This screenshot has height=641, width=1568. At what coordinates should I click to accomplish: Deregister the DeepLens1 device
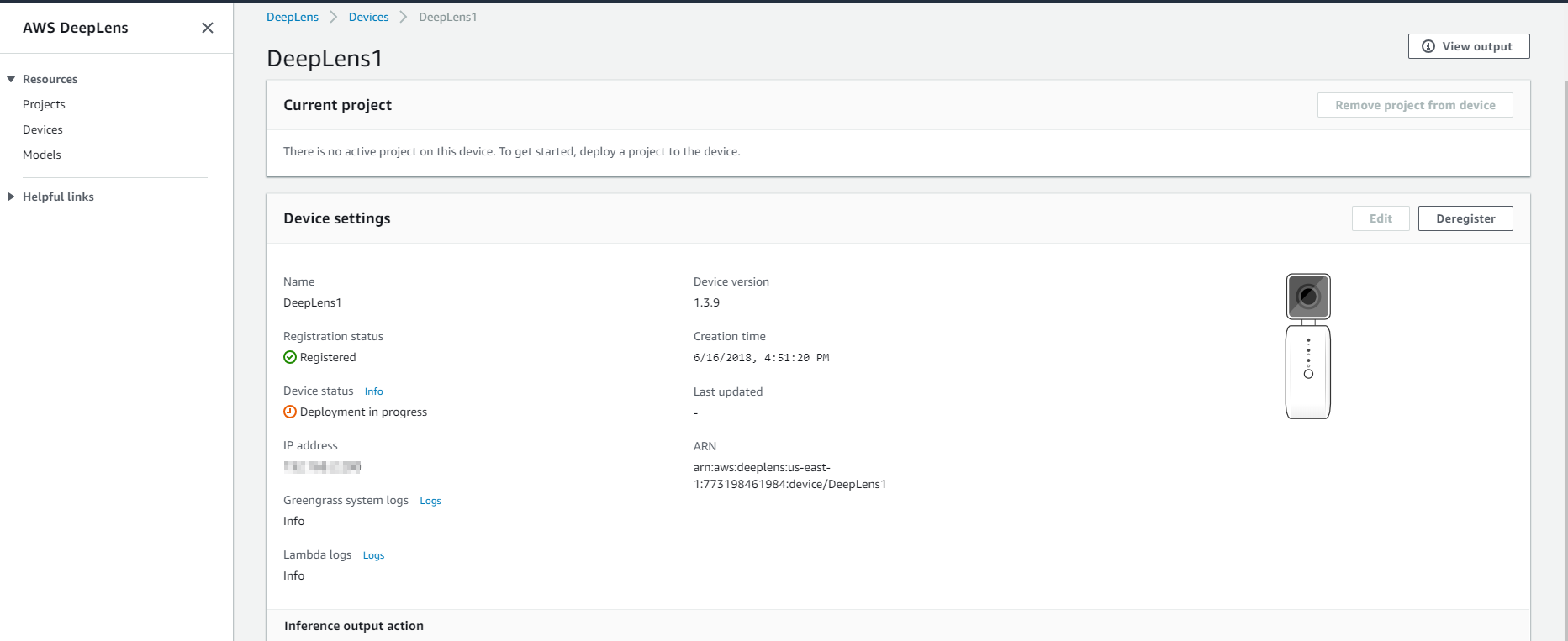coord(1465,218)
